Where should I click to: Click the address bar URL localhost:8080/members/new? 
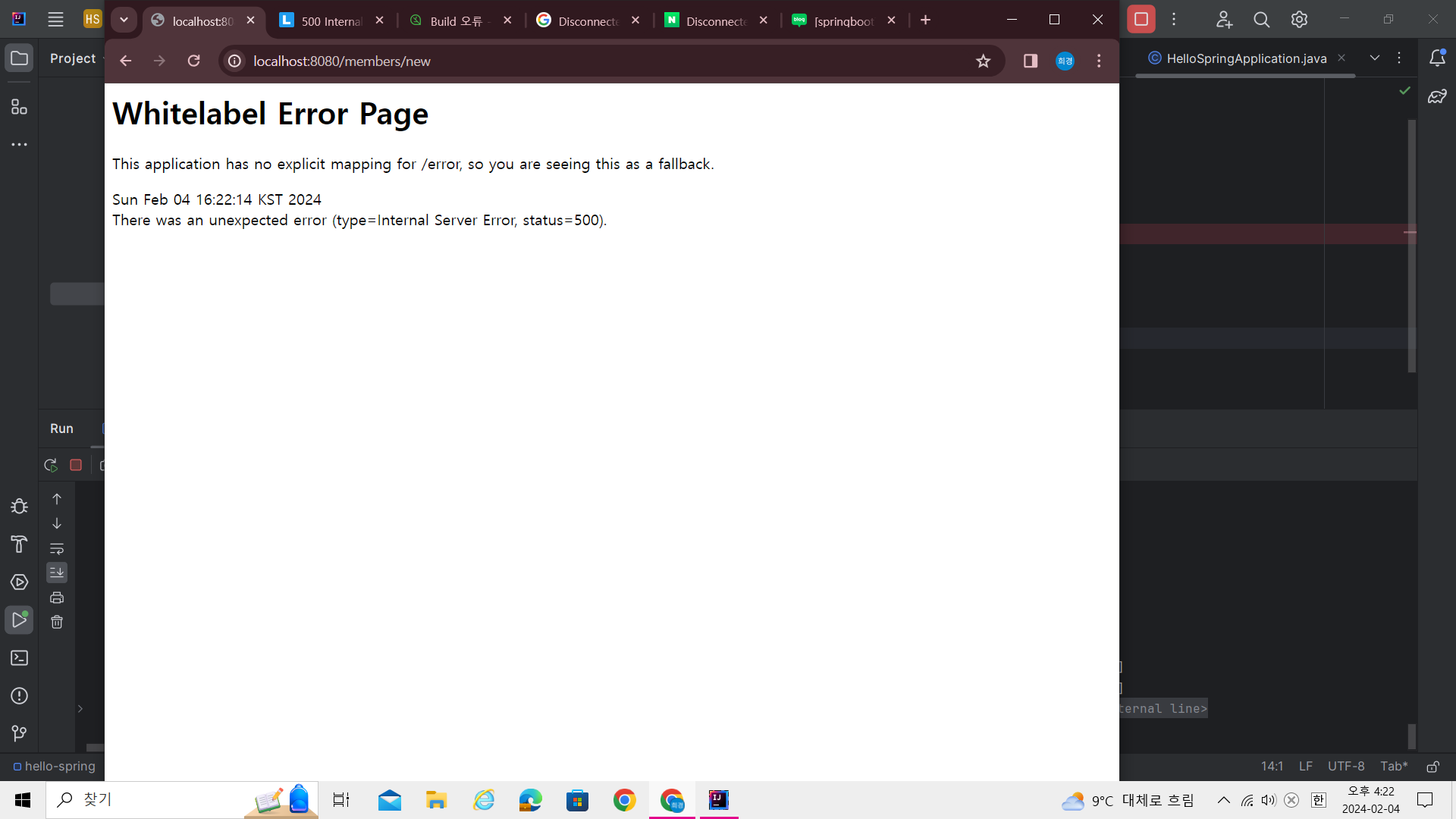(342, 61)
